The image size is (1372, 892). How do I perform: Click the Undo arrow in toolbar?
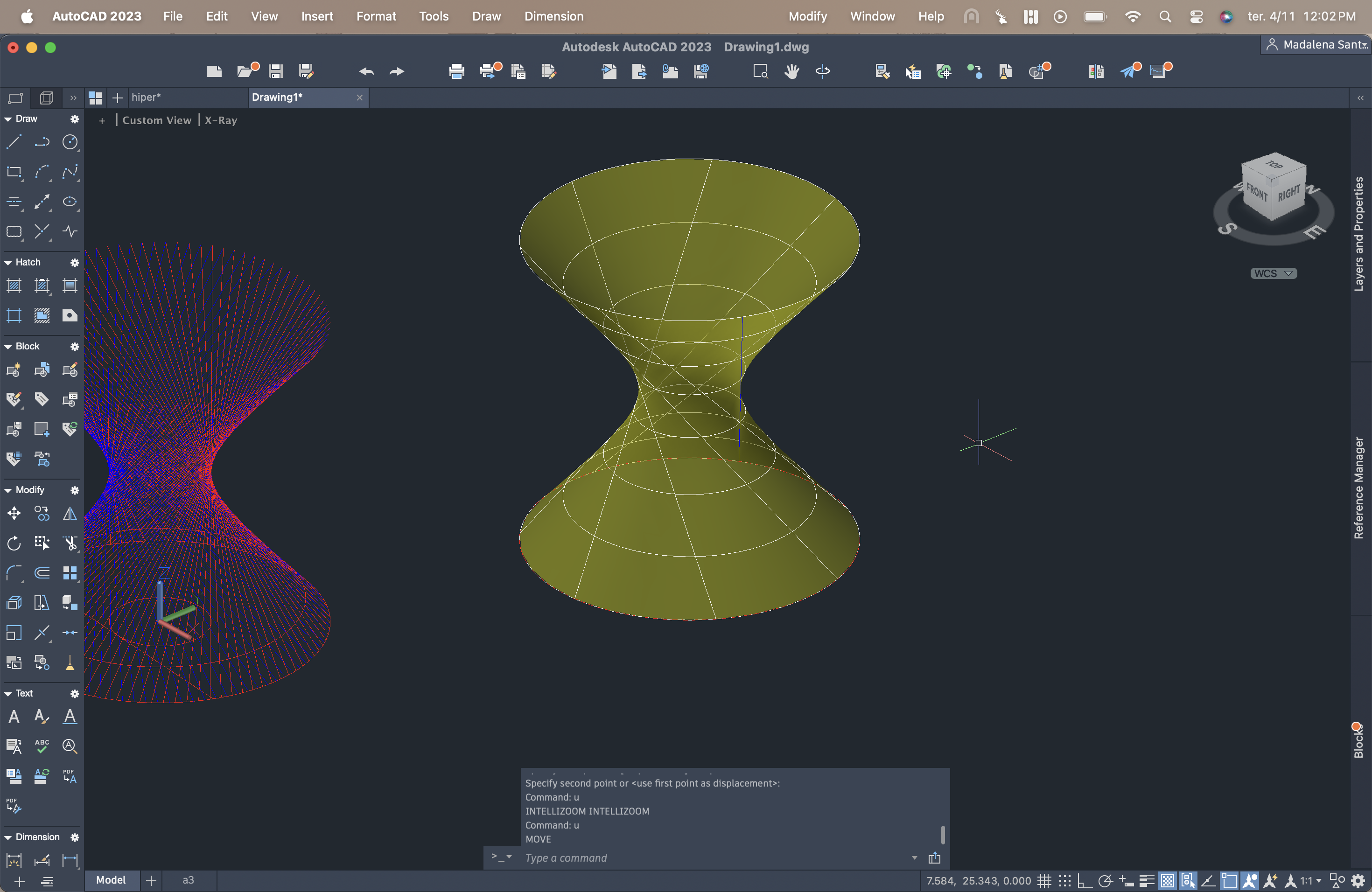(366, 71)
